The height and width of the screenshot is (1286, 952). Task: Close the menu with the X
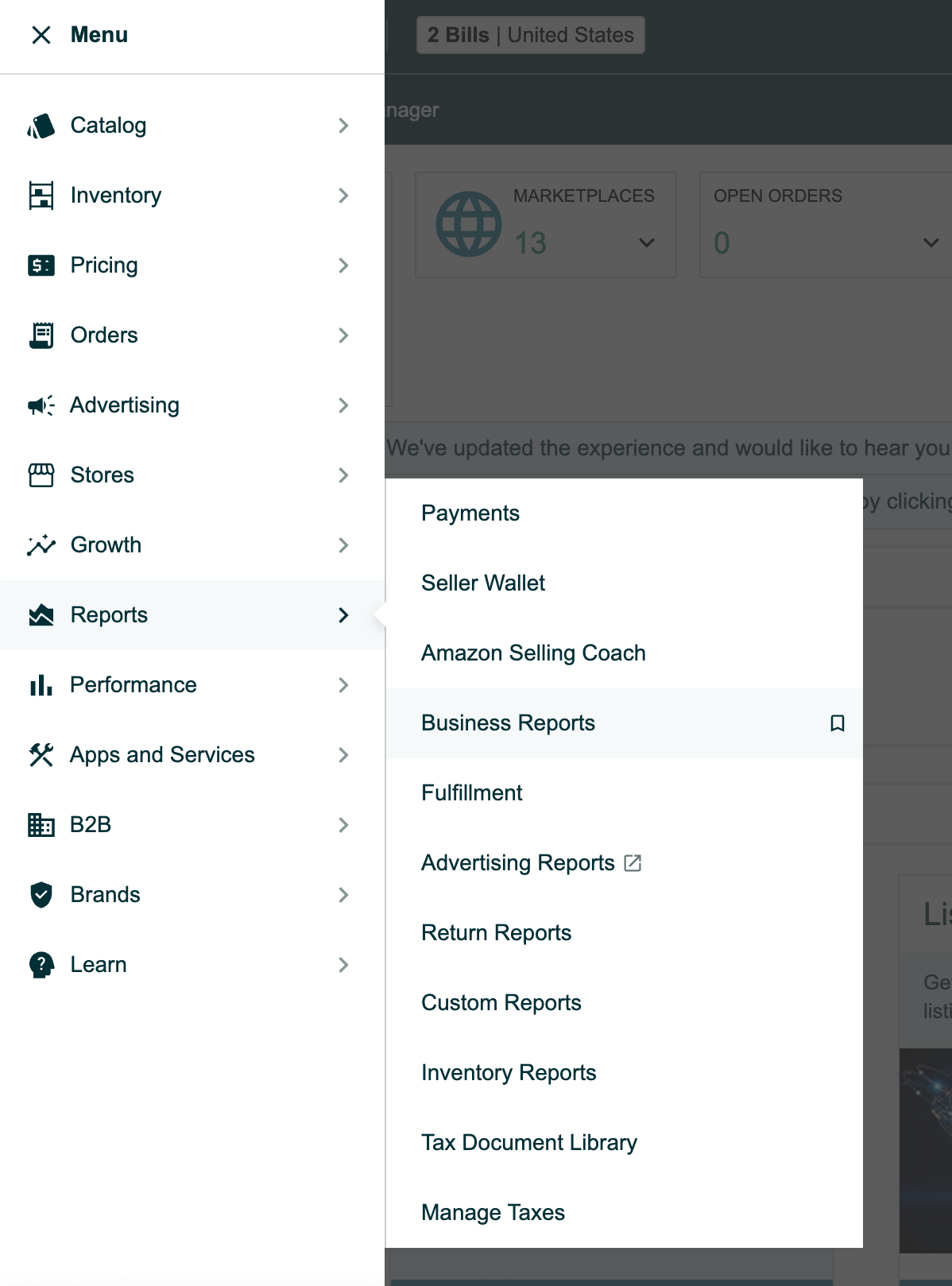[x=41, y=35]
